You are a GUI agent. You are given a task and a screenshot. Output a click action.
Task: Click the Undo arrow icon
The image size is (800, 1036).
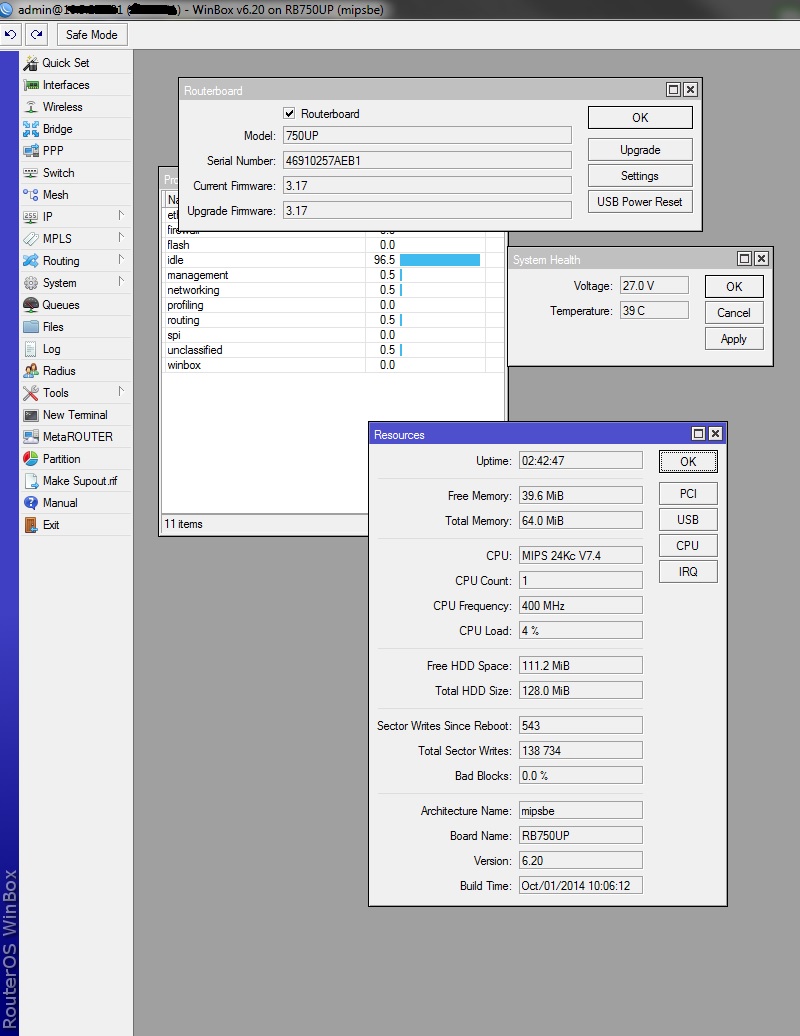11,34
